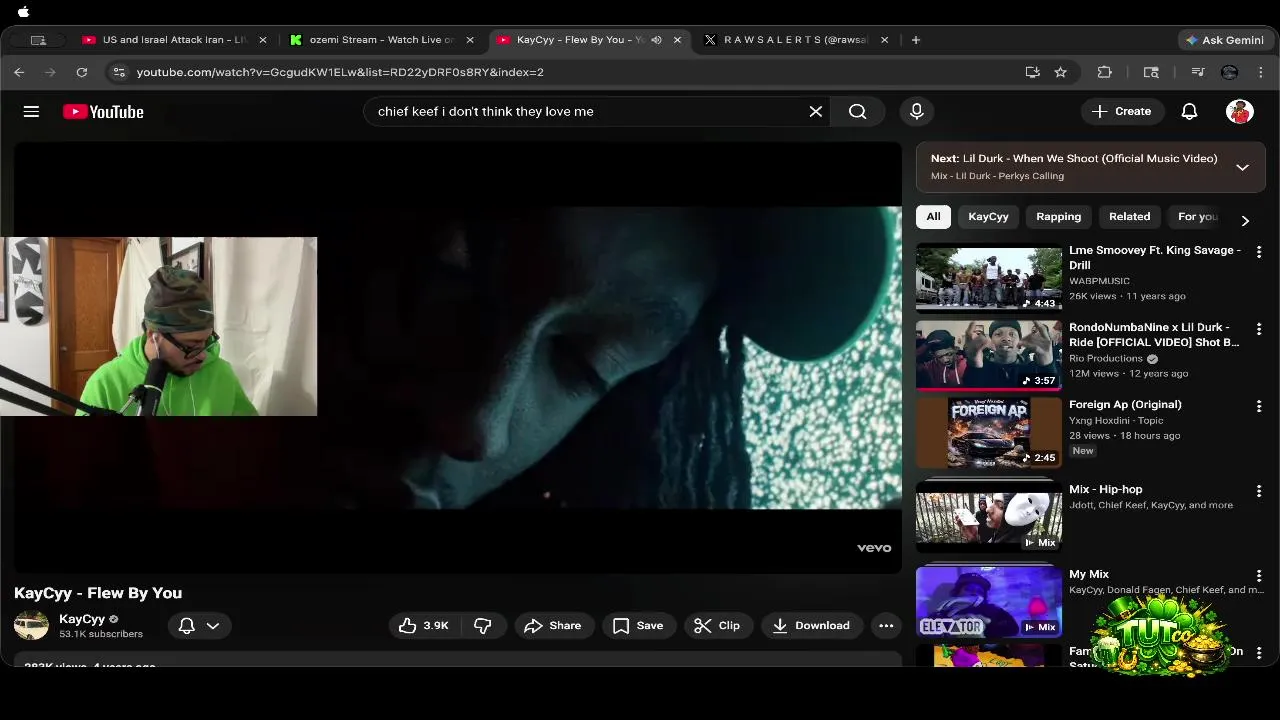Open the My Mix thumbnail

click(989, 602)
